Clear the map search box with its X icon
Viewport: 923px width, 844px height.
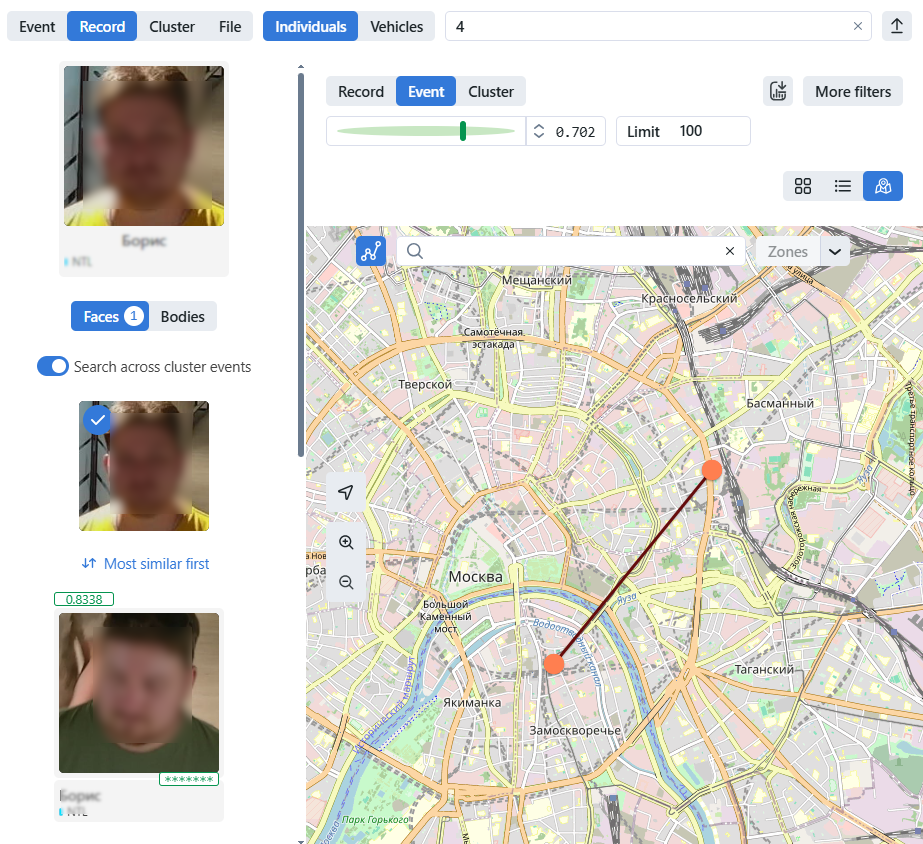tap(730, 251)
